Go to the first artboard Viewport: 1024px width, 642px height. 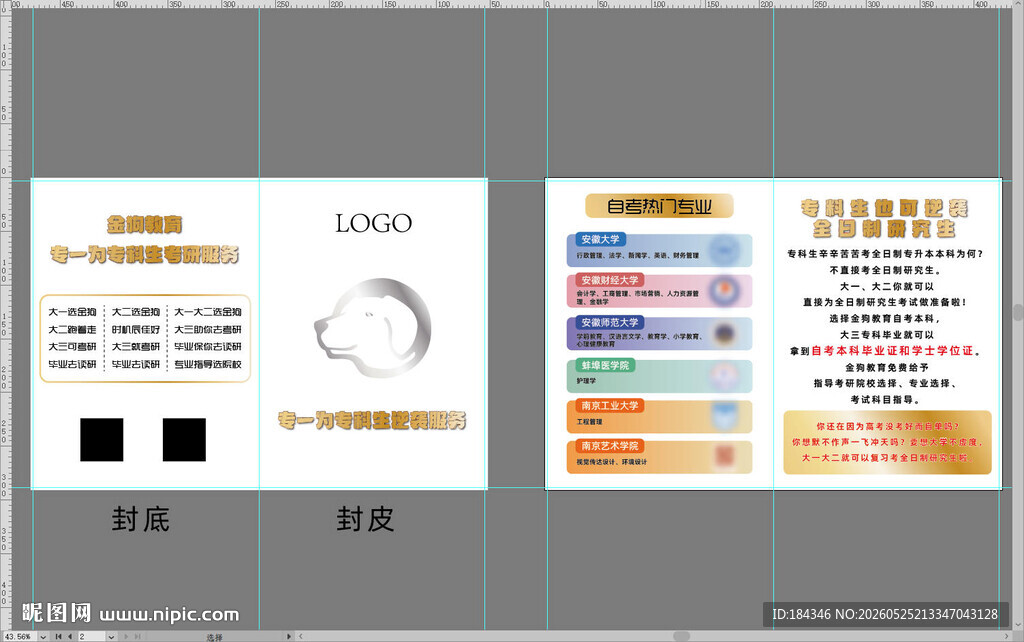click(x=58, y=637)
